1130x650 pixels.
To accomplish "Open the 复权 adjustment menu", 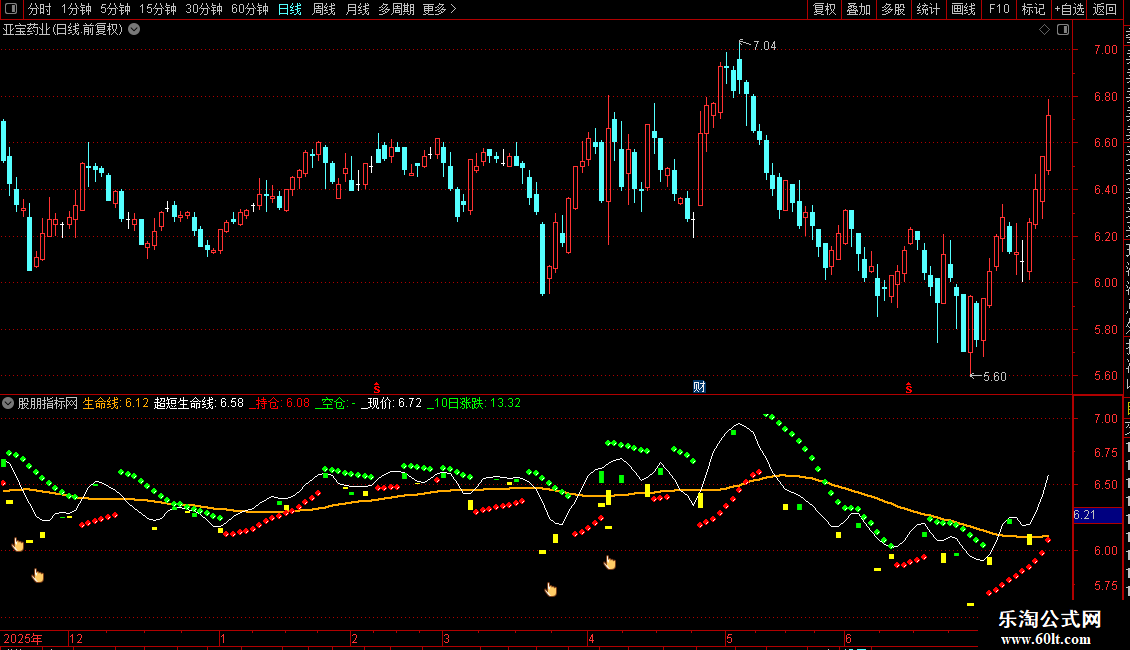I will click(x=824, y=9).
